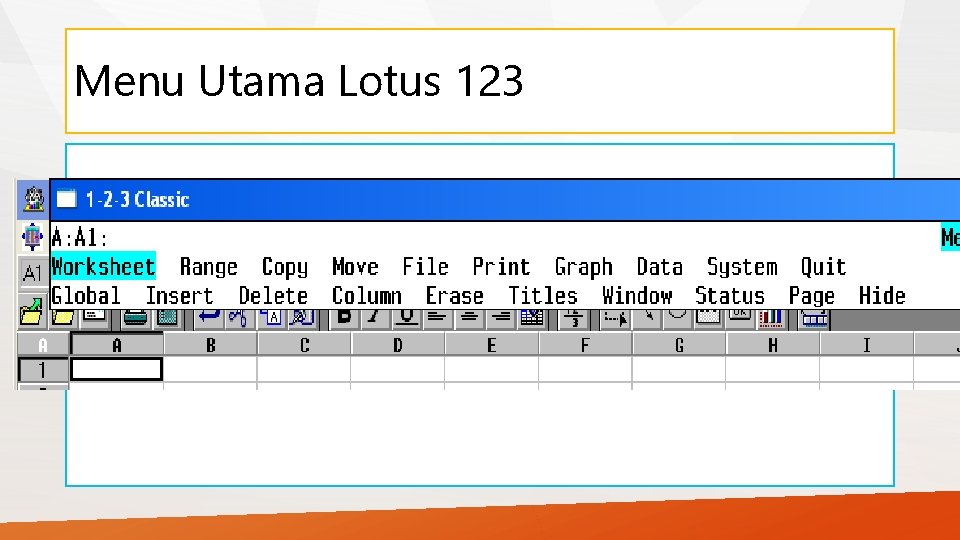
Task: Click the Lotus 1-2-3 application icon
Action: pyautogui.click(x=33, y=200)
